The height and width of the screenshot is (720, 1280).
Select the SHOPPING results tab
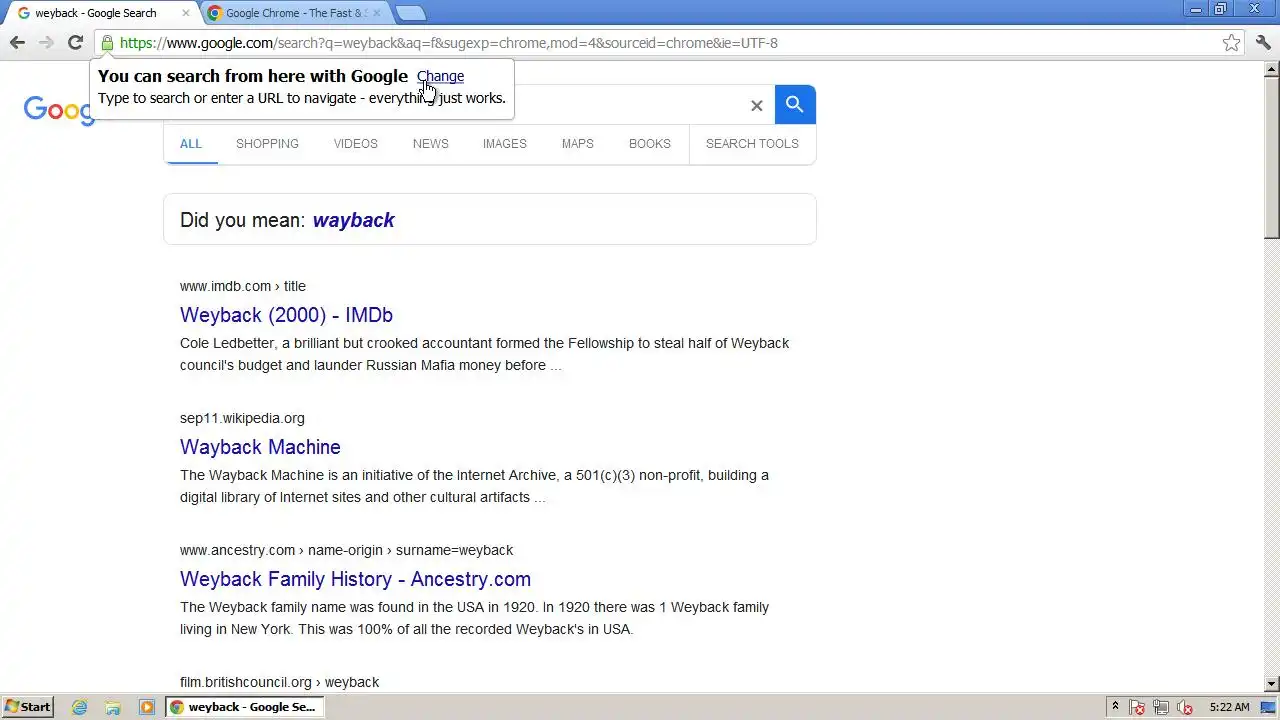click(267, 143)
